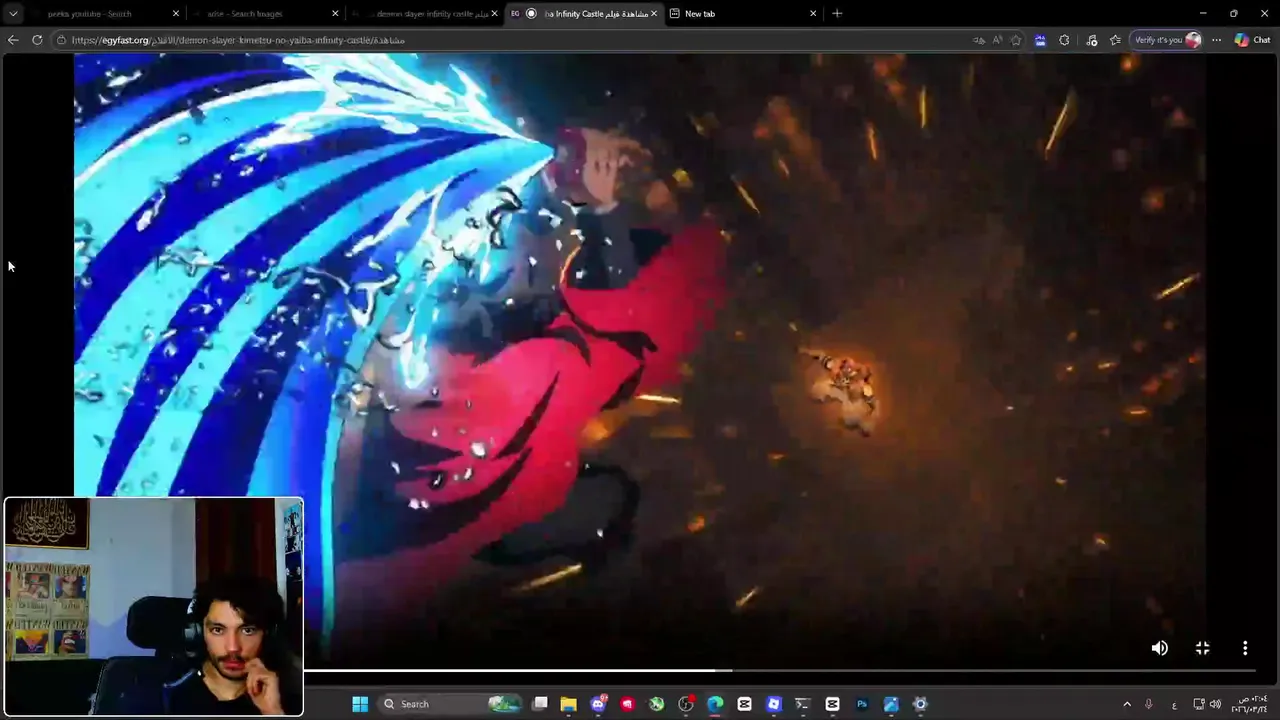This screenshot has width=1280, height=720.
Task: Open the tab search dropdown arrow
Action: point(13,14)
